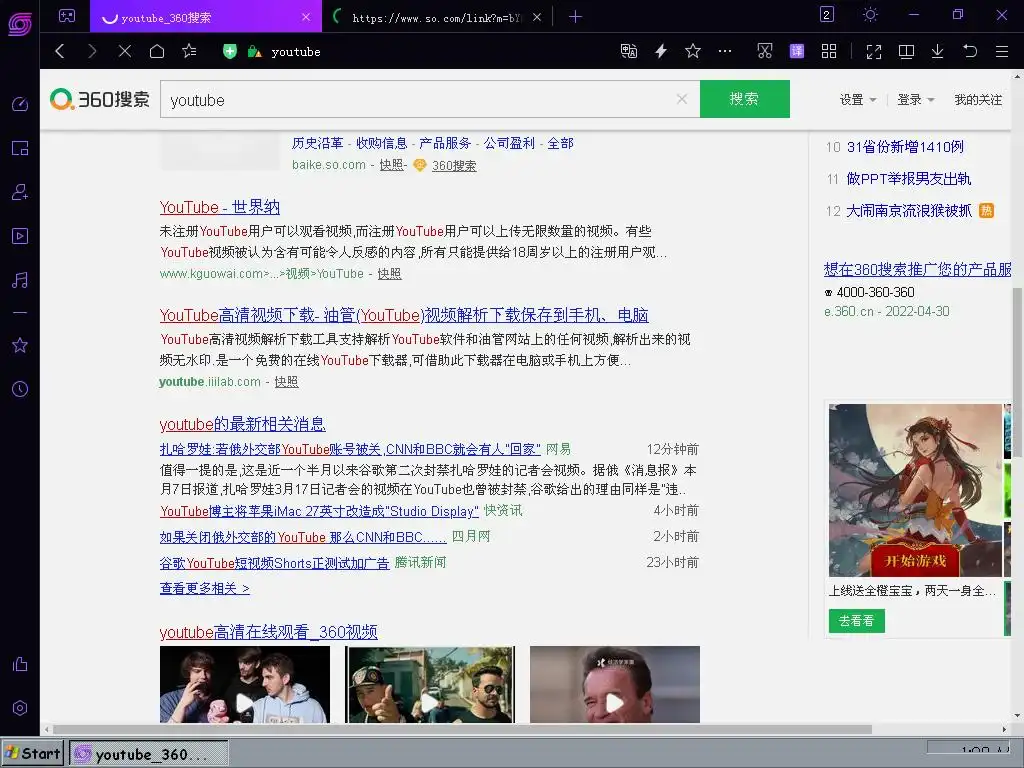Play the third video thumbnail with older man
The width and height of the screenshot is (1024, 768).
pyautogui.click(x=615, y=684)
